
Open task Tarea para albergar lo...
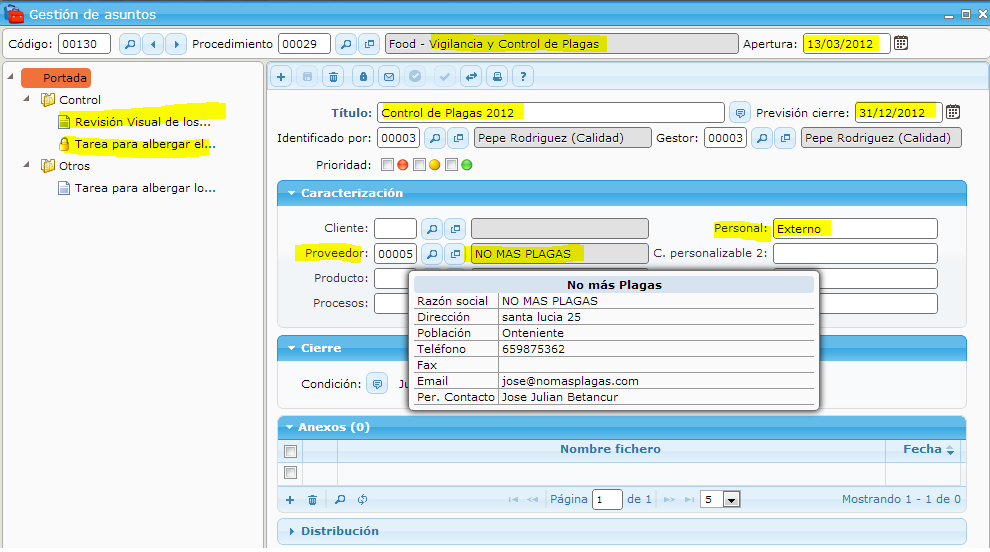point(145,188)
